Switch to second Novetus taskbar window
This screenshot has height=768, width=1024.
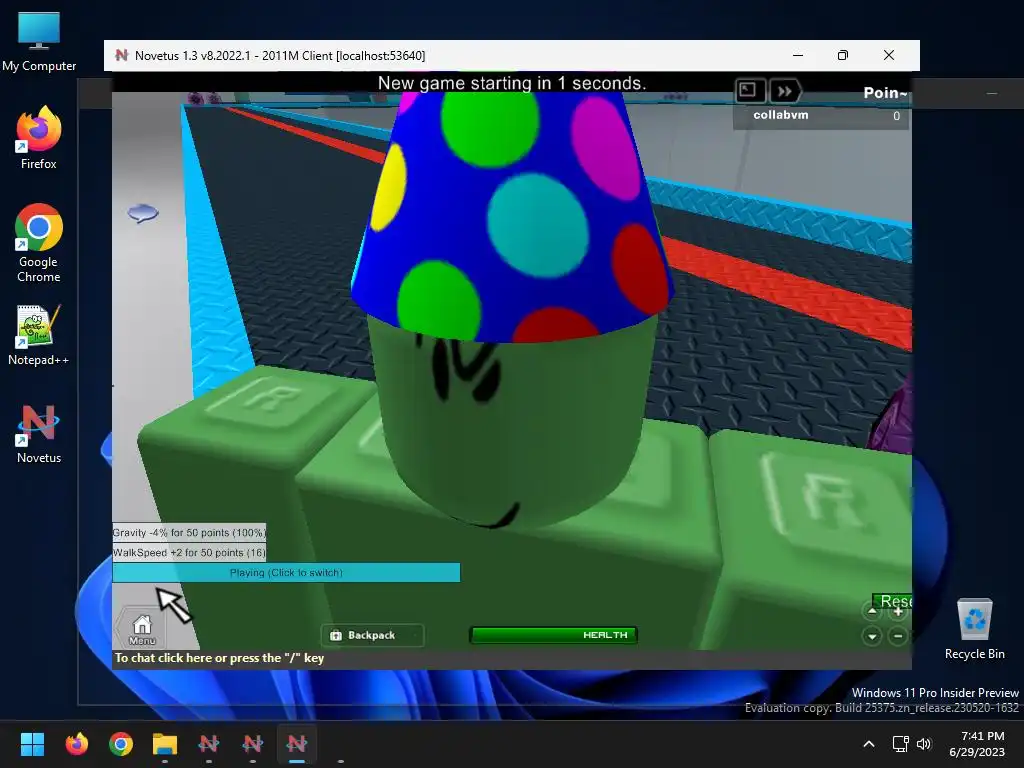[x=253, y=744]
